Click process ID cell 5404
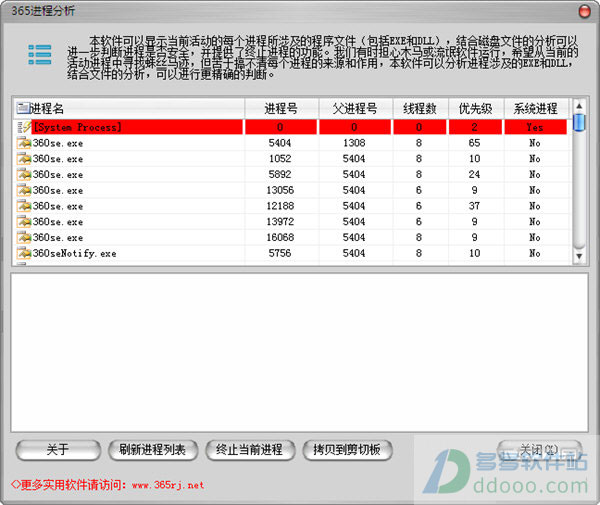 click(x=280, y=143)
